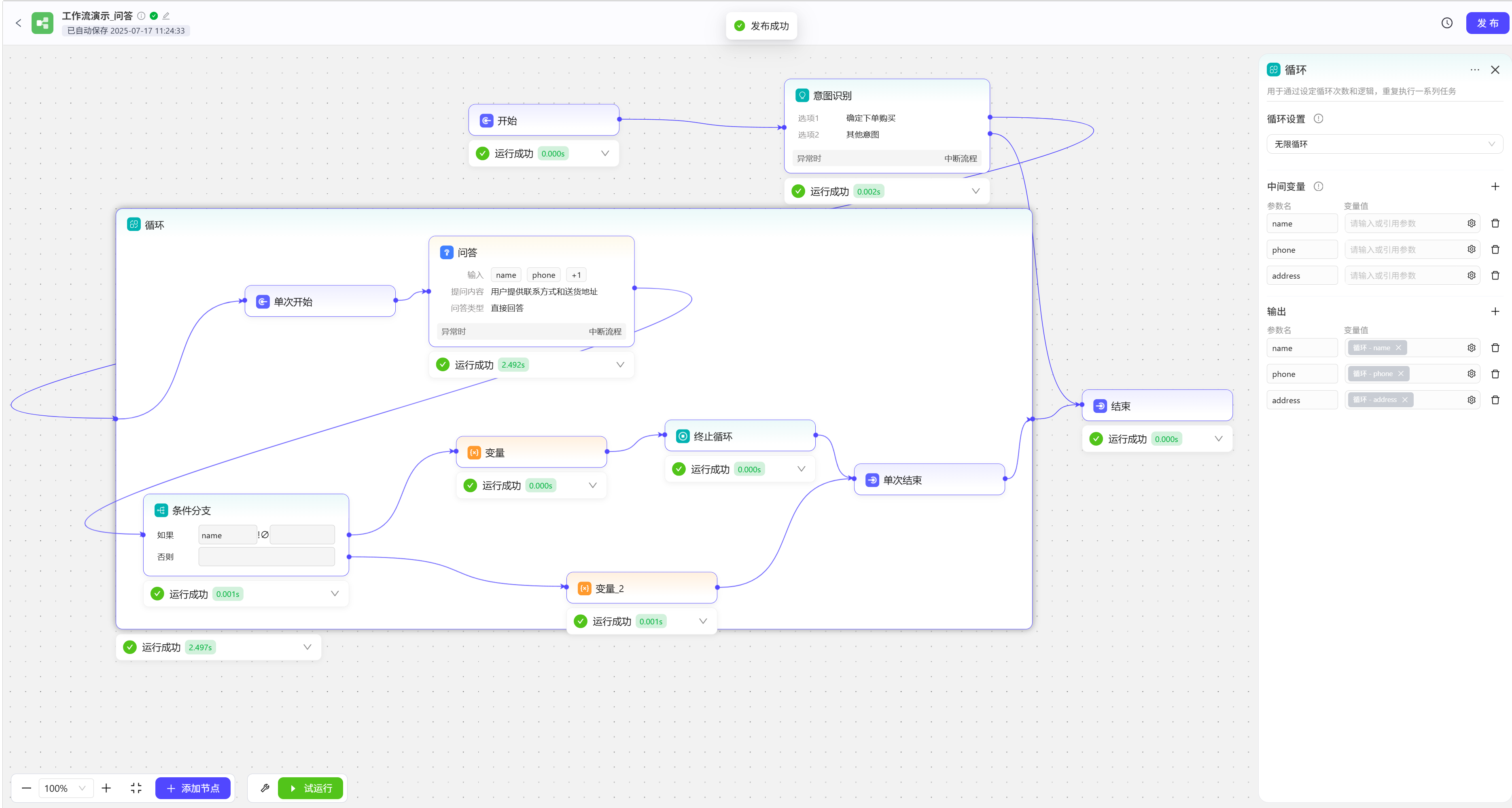Click fit-to-screen icon in zoom bar
Viewport: 1512px width, 808px height.
point(136,787)
